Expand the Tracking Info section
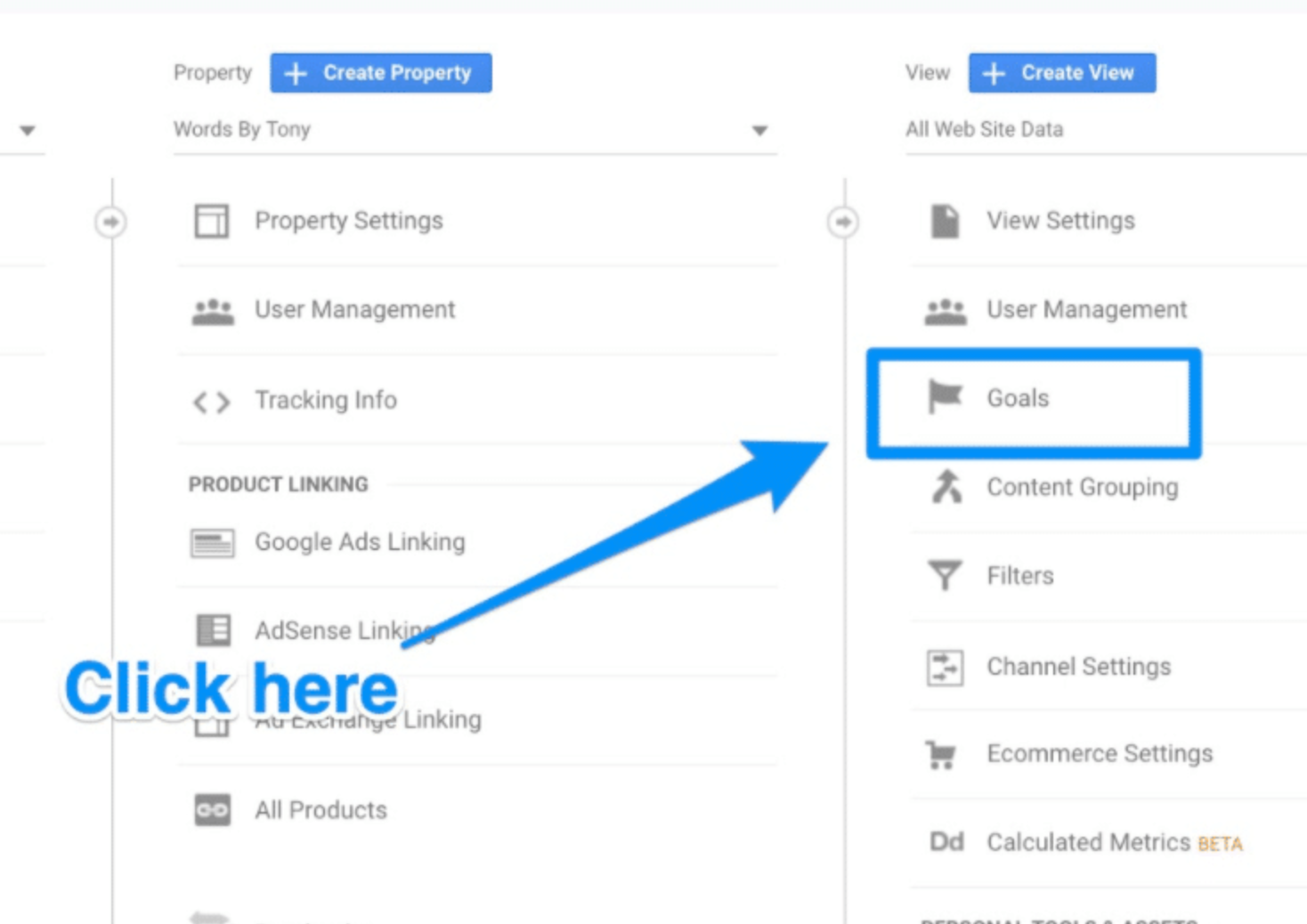Screen dimensions: 1307x924 tap(326, 401)
